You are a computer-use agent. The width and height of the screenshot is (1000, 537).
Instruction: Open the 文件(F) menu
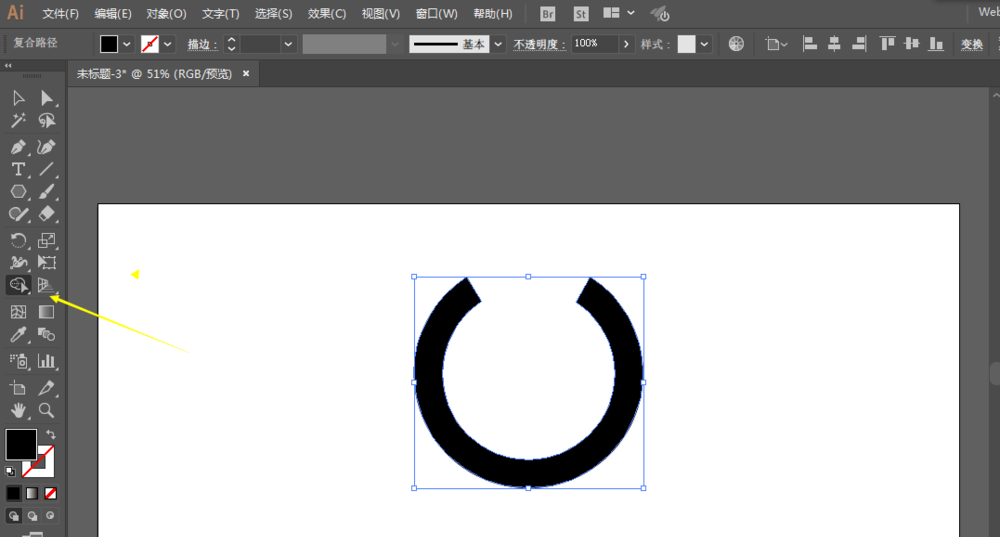(x=60, y=14)
